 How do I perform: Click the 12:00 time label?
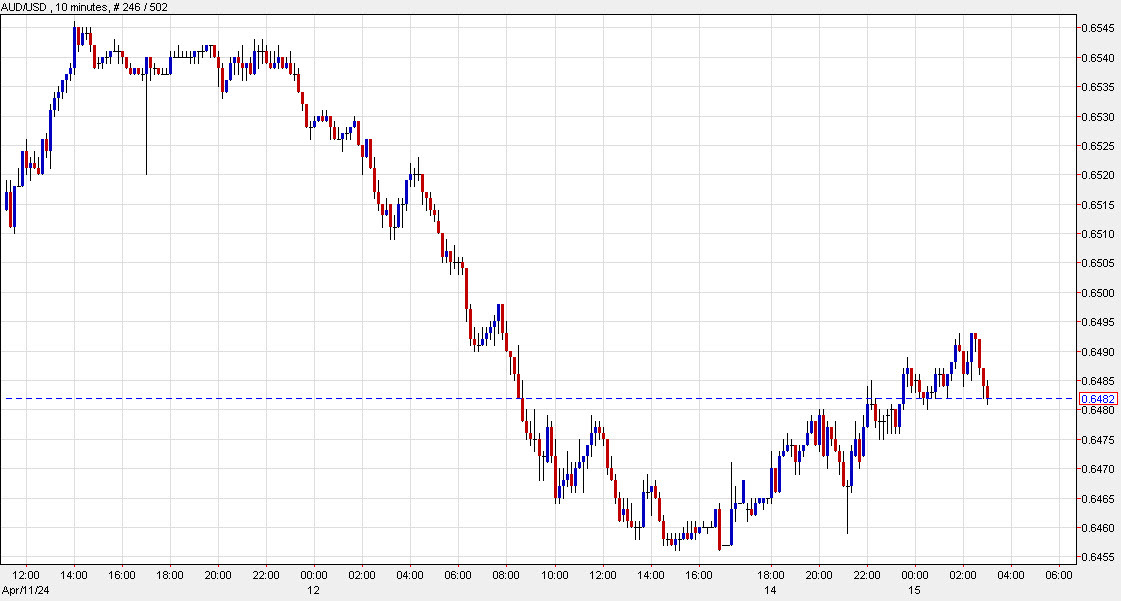pyautogui.click(x=24, y=577)
